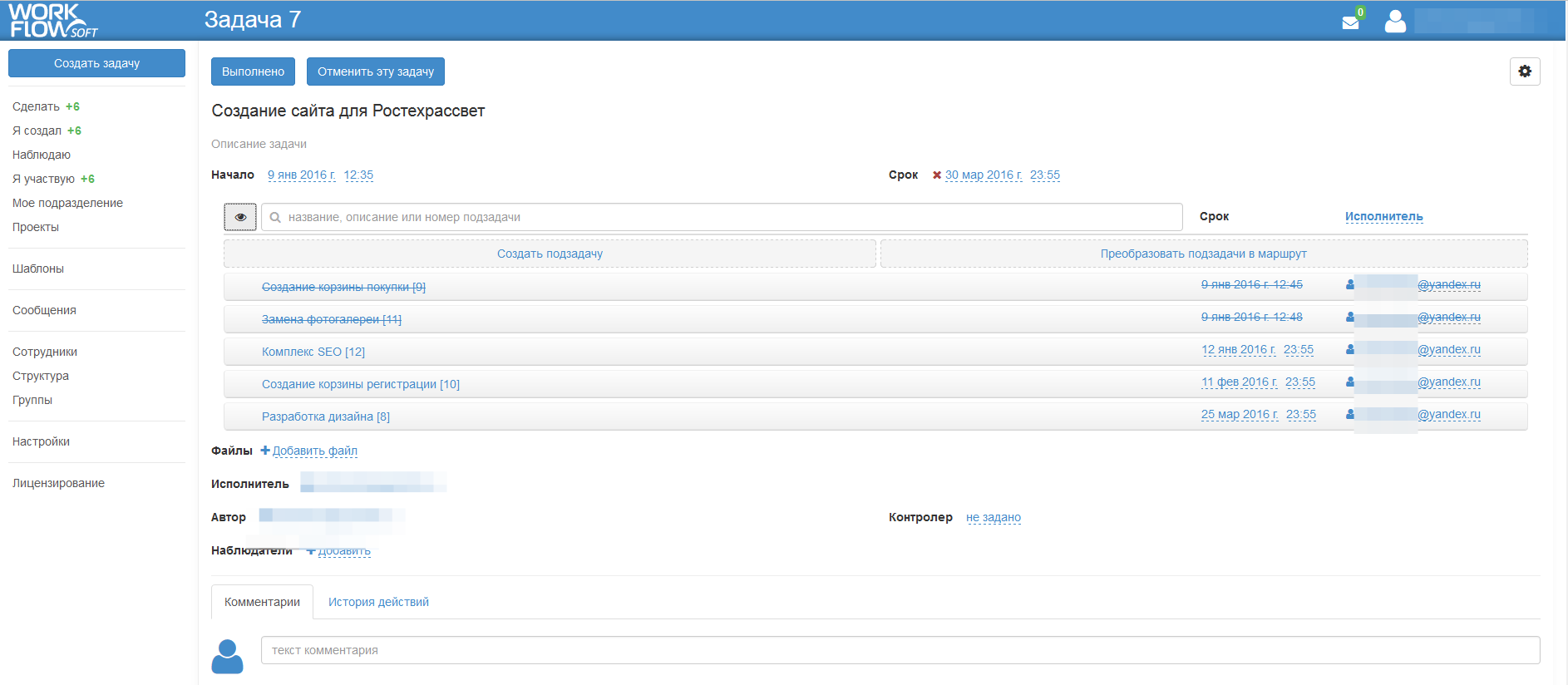Open Настройки in sidebar
Image resolution: width=1568 pixels, height=685 pixels.
41,441
